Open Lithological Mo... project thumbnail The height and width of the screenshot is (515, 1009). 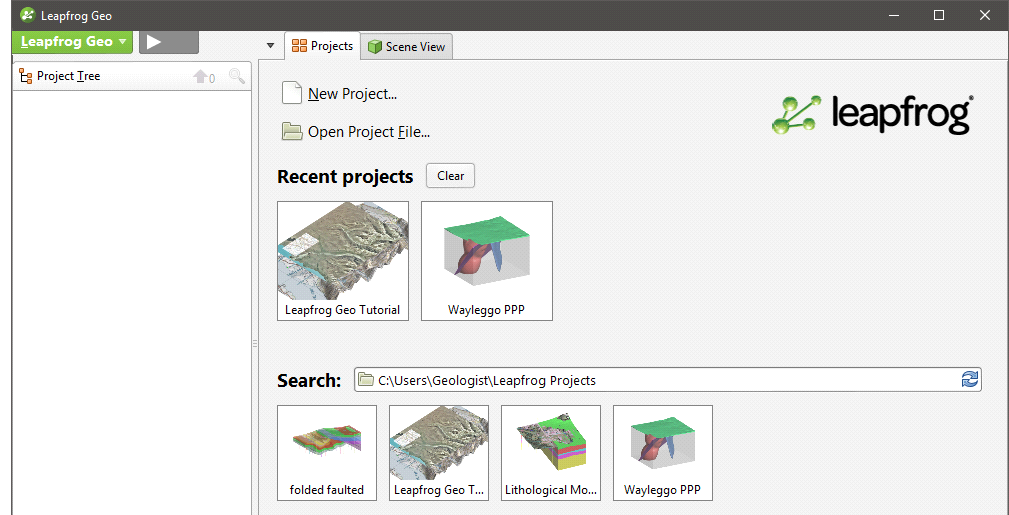[x=551, y=453]
